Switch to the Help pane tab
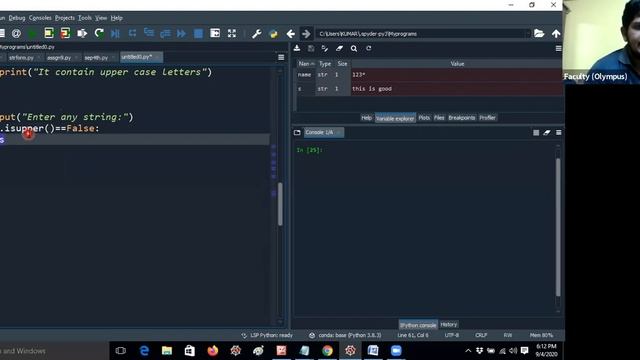 [x=366, y=118]
